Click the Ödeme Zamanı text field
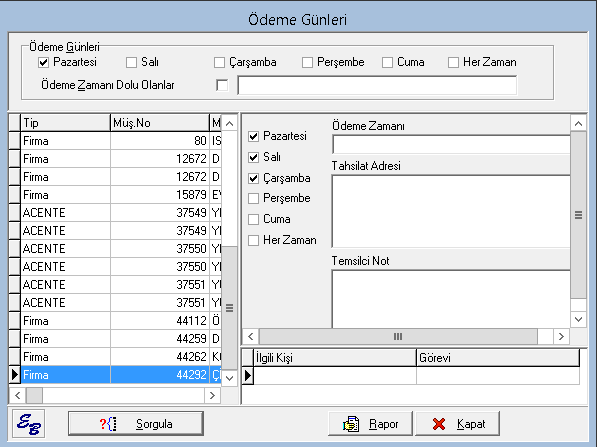The width and height of the screenshot is (597, 447). point(452,145)
